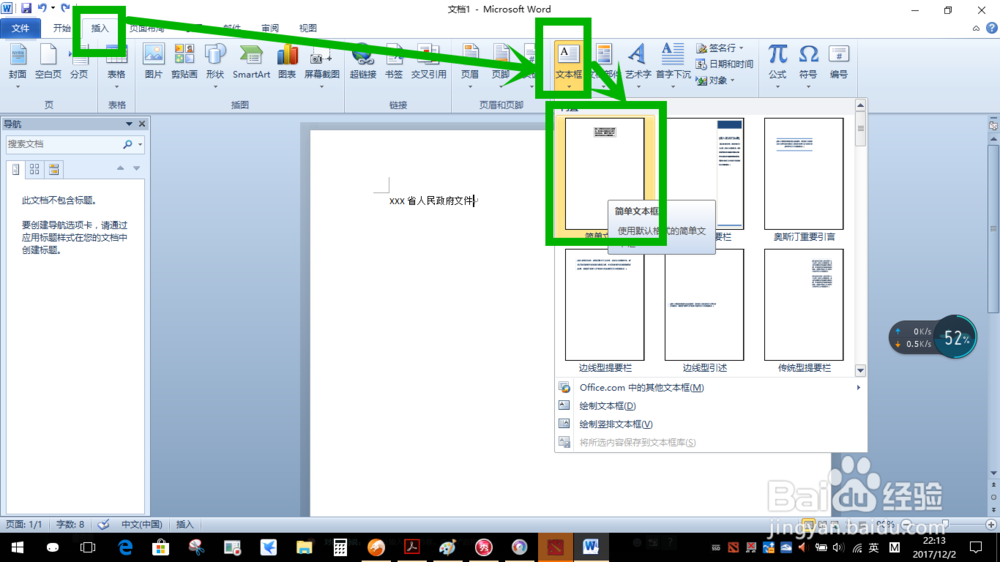
Task: Insert a picture with 图片
Action: [x=153, y=63]
